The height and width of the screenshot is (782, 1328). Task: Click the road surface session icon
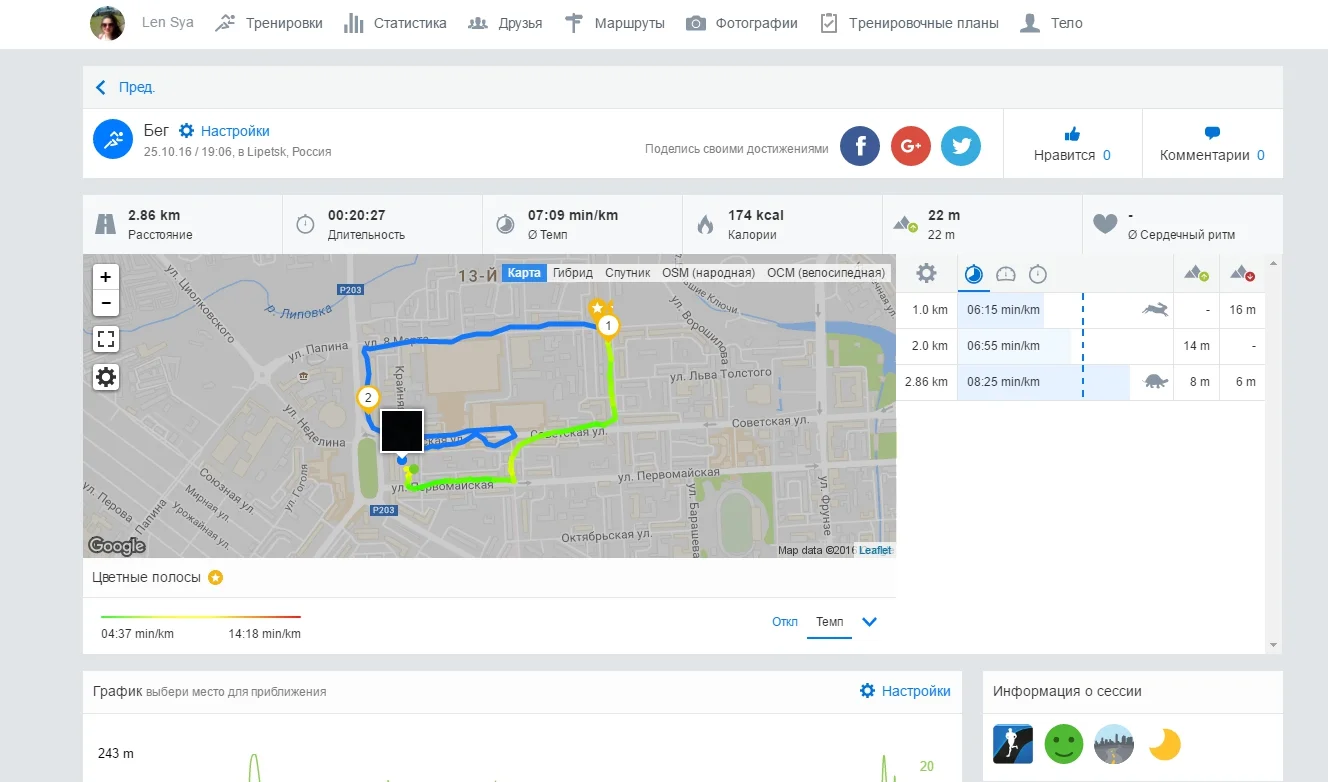click(x=1114, y=744)
